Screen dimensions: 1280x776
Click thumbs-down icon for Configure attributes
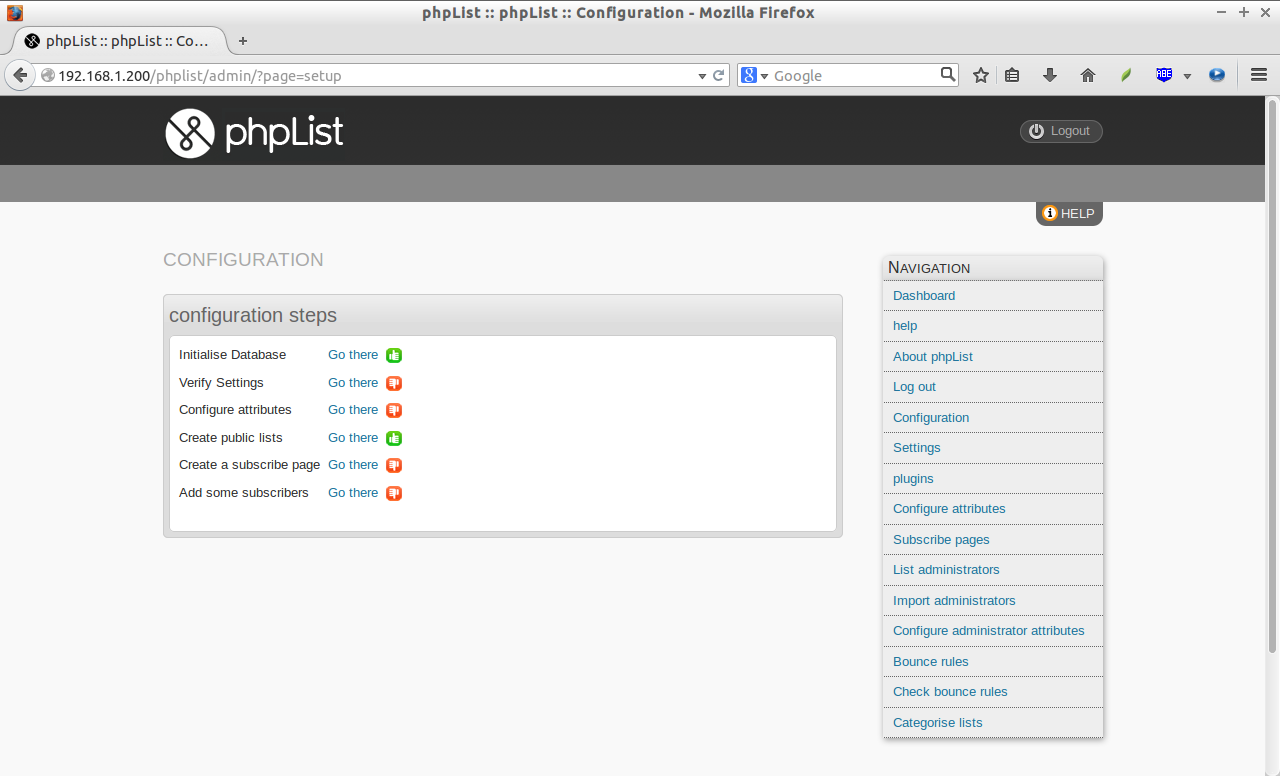pos(394,410)
